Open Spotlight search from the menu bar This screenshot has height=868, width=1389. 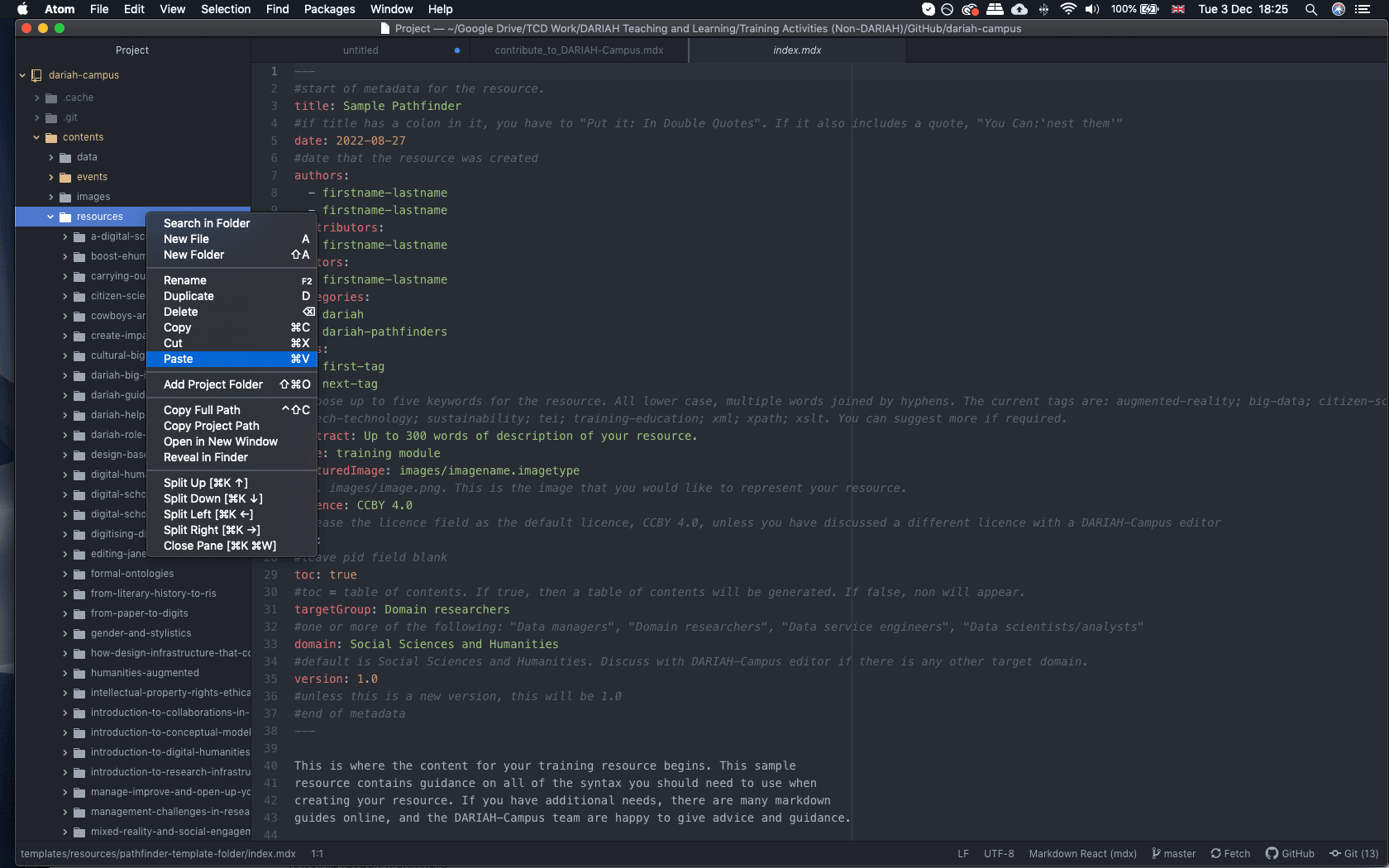1311,9
